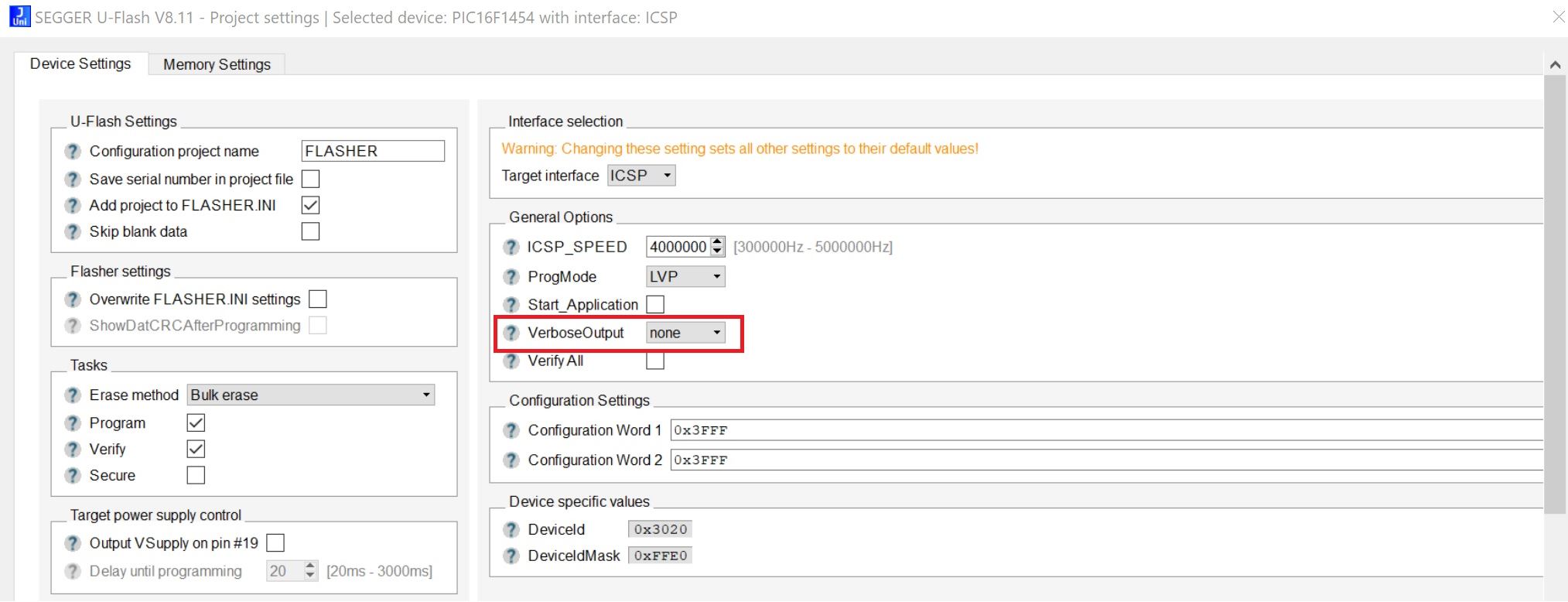Click the Configuration Word 2 field
Image resolution: width=1568 pixels, height=602 pixels.
click(x=1106, y=460)
